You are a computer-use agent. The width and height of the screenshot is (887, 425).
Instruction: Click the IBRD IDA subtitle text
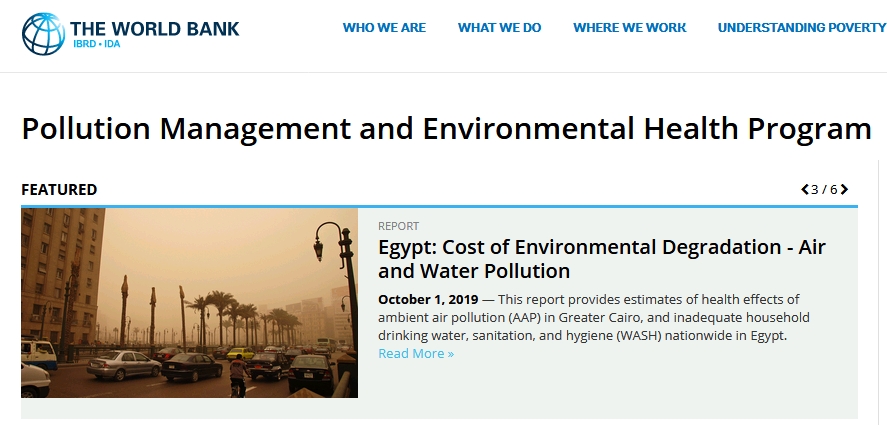[96, 44]
